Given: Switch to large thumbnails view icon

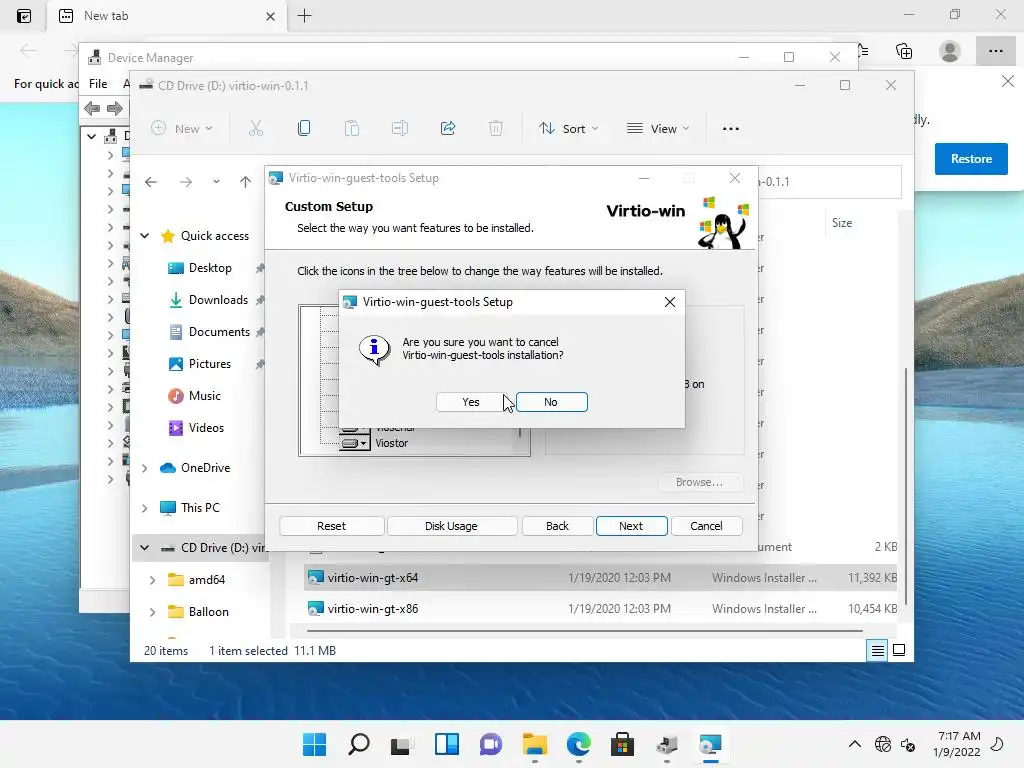Looking at the screenshot, I should coord(899,650).
